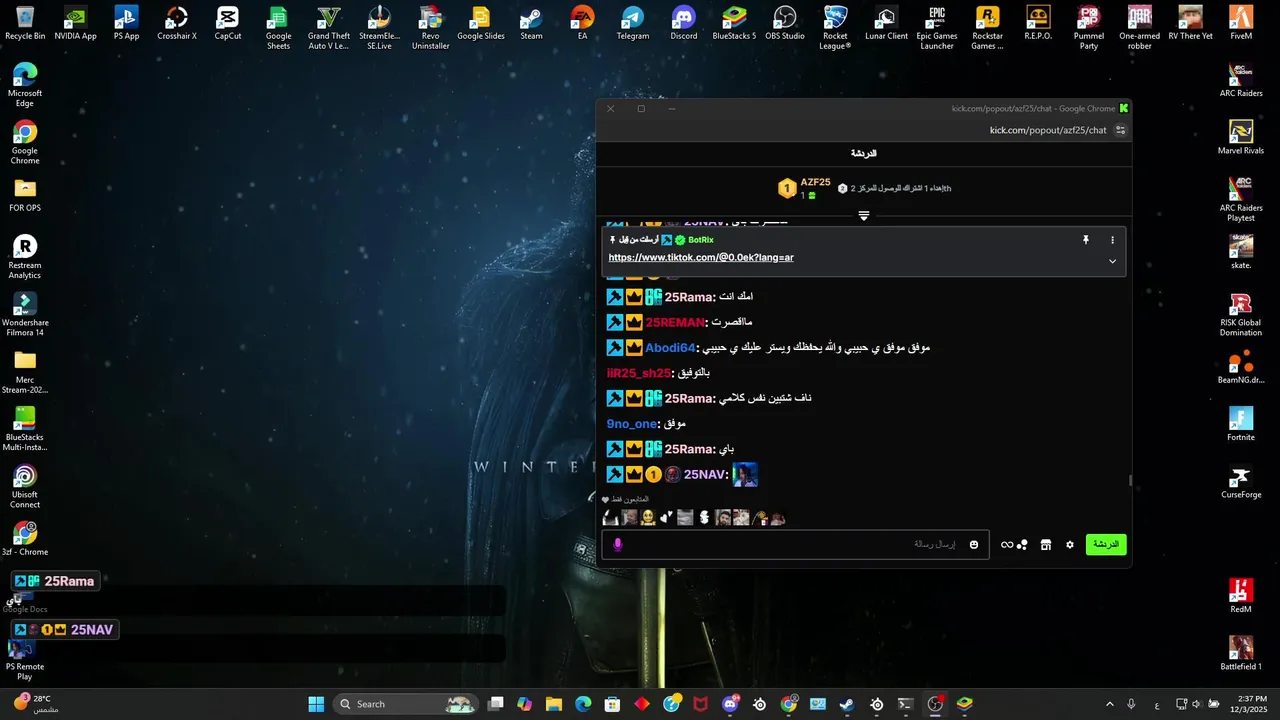Unpin the BotRix message with pin icon
This screenshot has width=1280, height=720.
[1085, 240]
